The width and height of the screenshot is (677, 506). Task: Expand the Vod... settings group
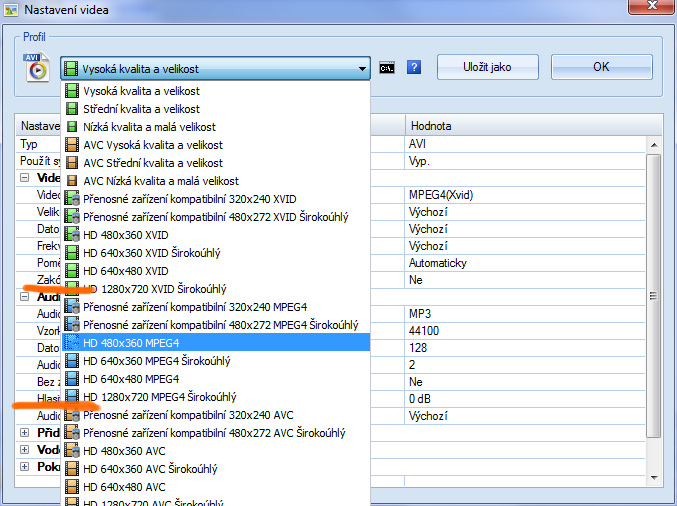click(25, 449)
